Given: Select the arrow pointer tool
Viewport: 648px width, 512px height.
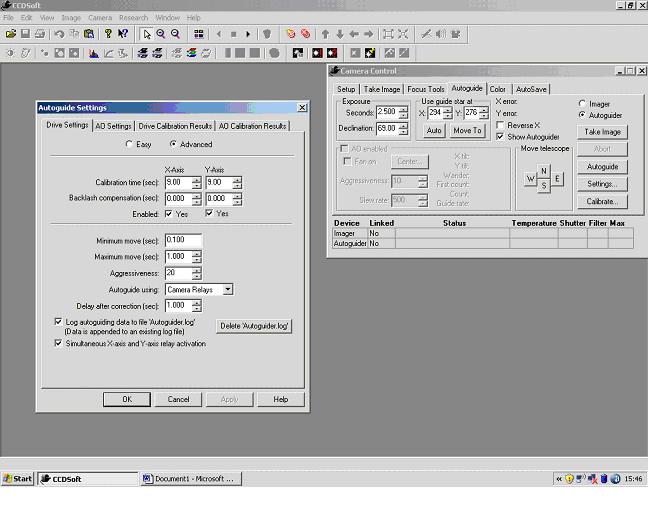Looking at the screenshot, I should click(x=146, y=34).
